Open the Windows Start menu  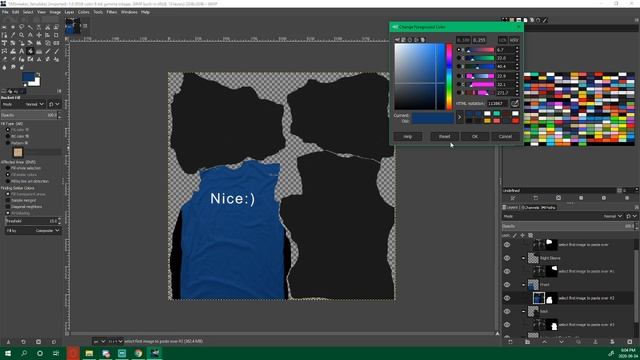(8, 353)
